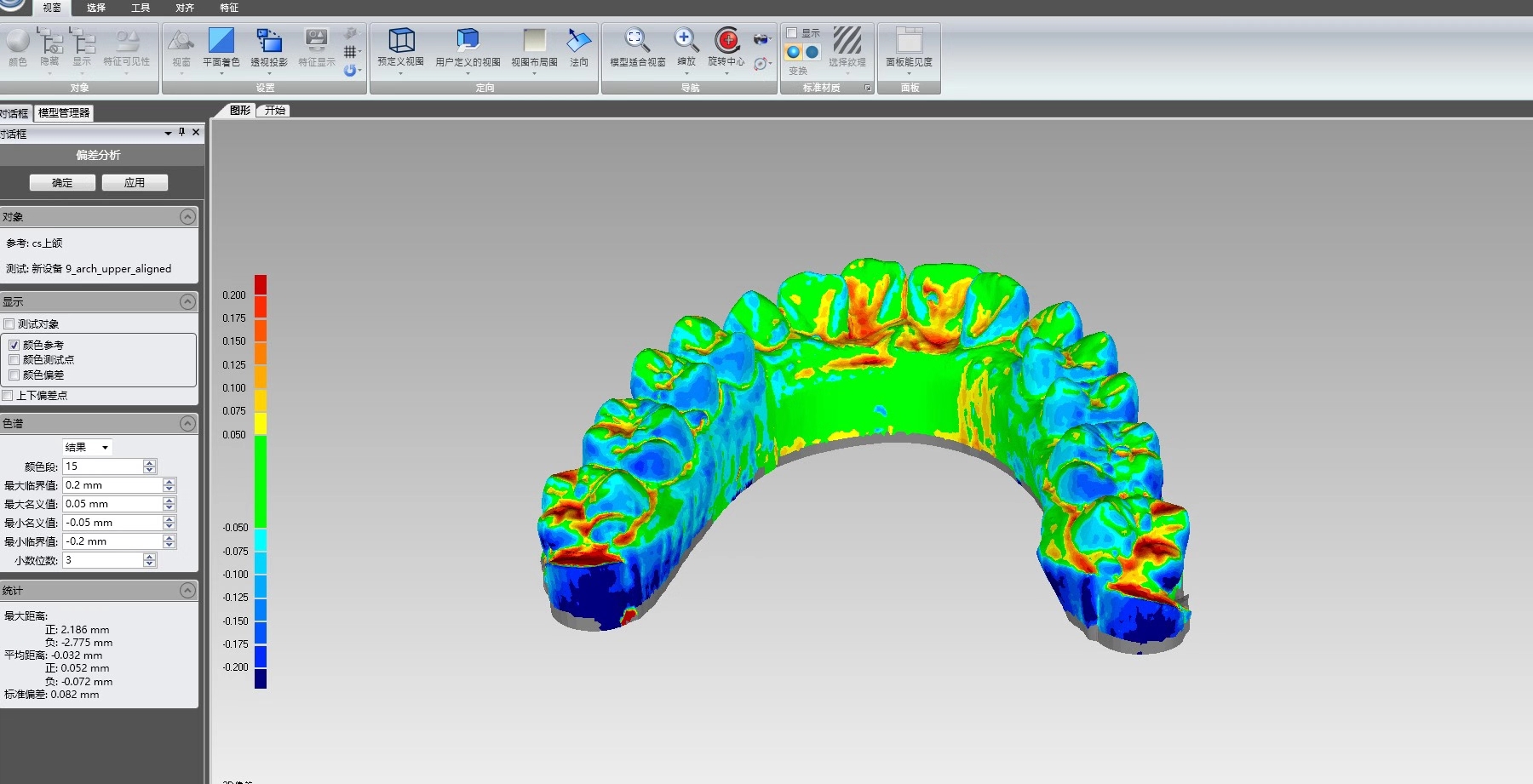Open 用户定义的视图 user-defined views icon
1533x784 pixels.
(x=468, y=40)
